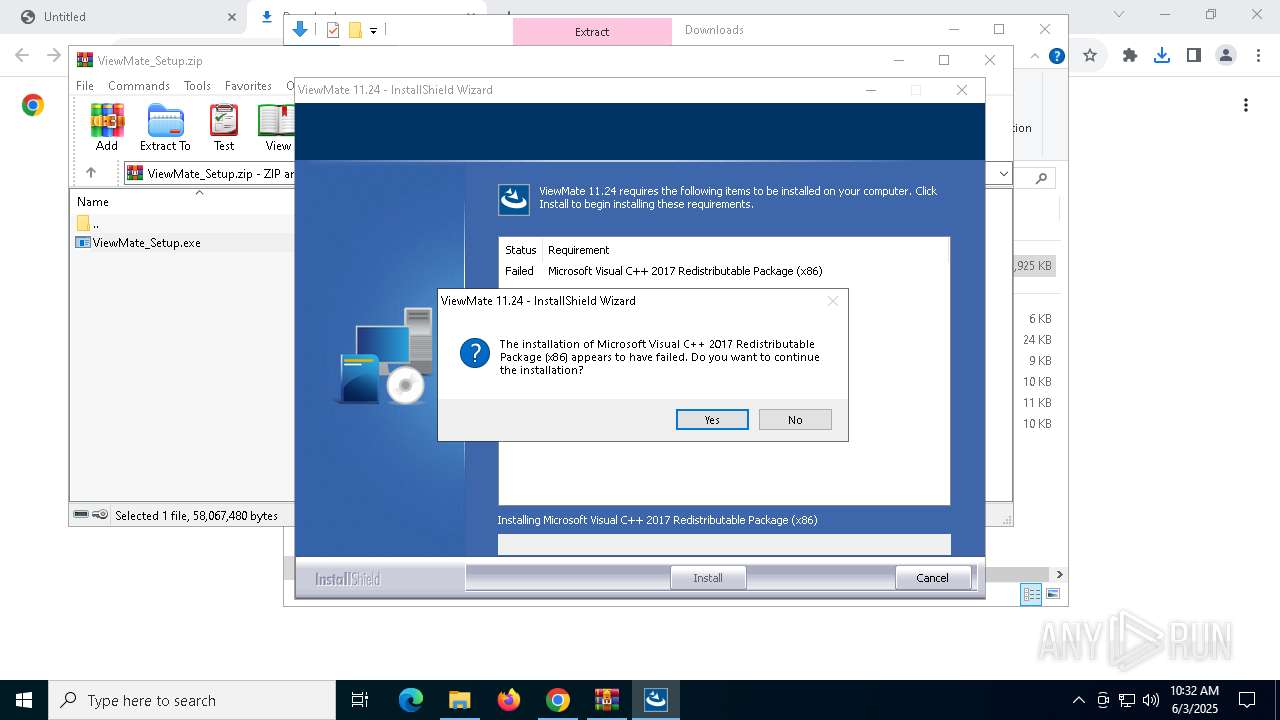Image resolution: width=1280 pixels, height=720 pixels.
Task: Open the notification center in the taskbar
Action: (1247, 700)
